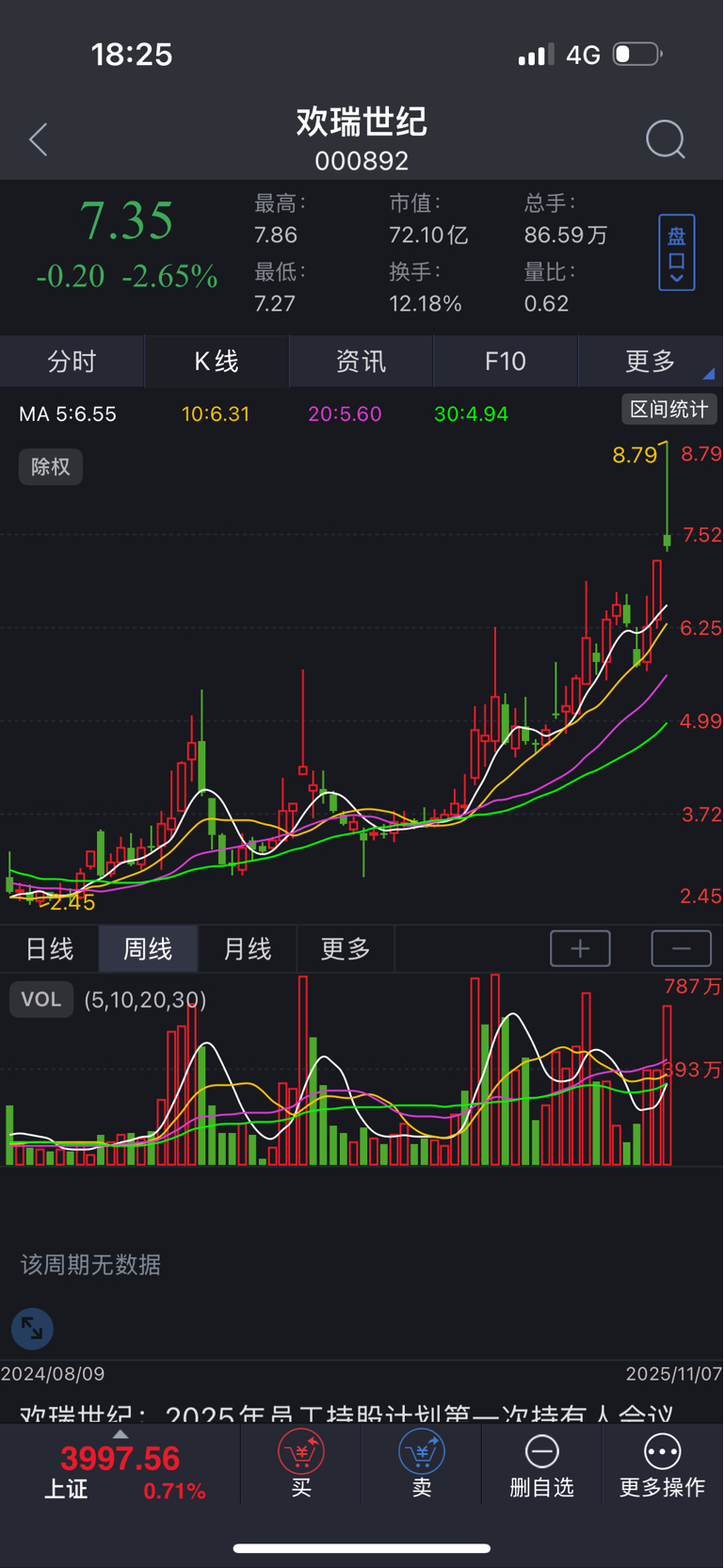Tap the 上证 change 0.71%
Image resolution: width=724 pixels, height=1568 pixels.
(x=174, y=1491)
